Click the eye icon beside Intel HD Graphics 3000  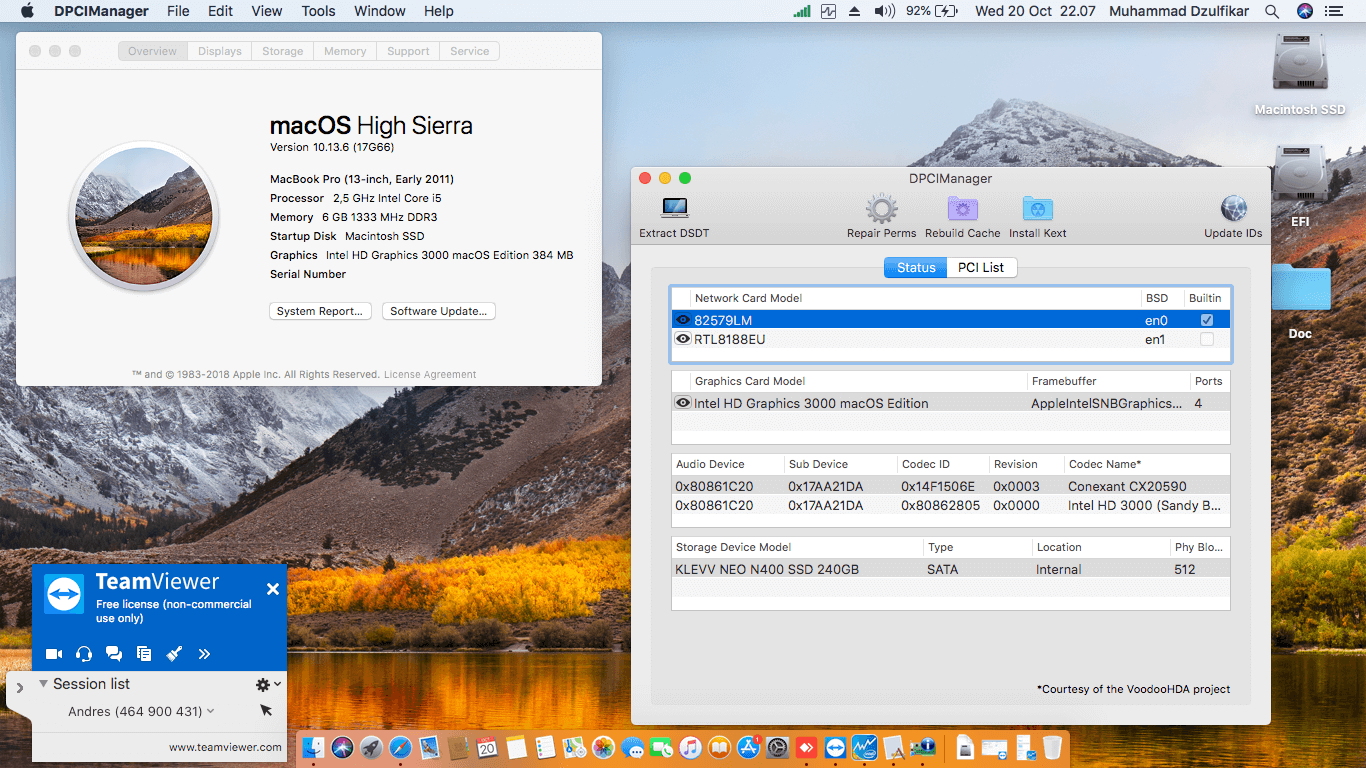[683, 403]
